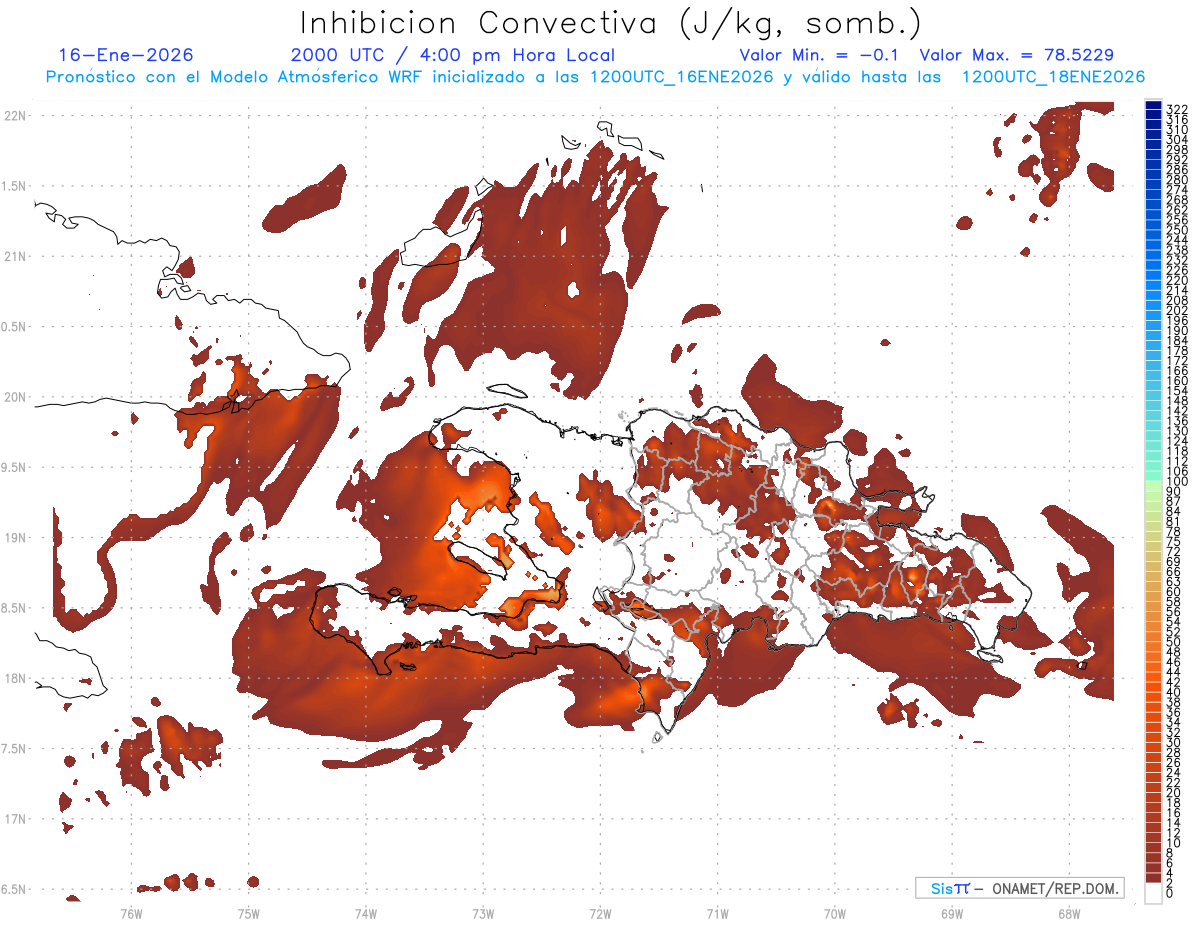Image resolution: width=1200 pixels, height=927 pixels.
Task: Click the '73W' longitude label
Action: (483, 913)
